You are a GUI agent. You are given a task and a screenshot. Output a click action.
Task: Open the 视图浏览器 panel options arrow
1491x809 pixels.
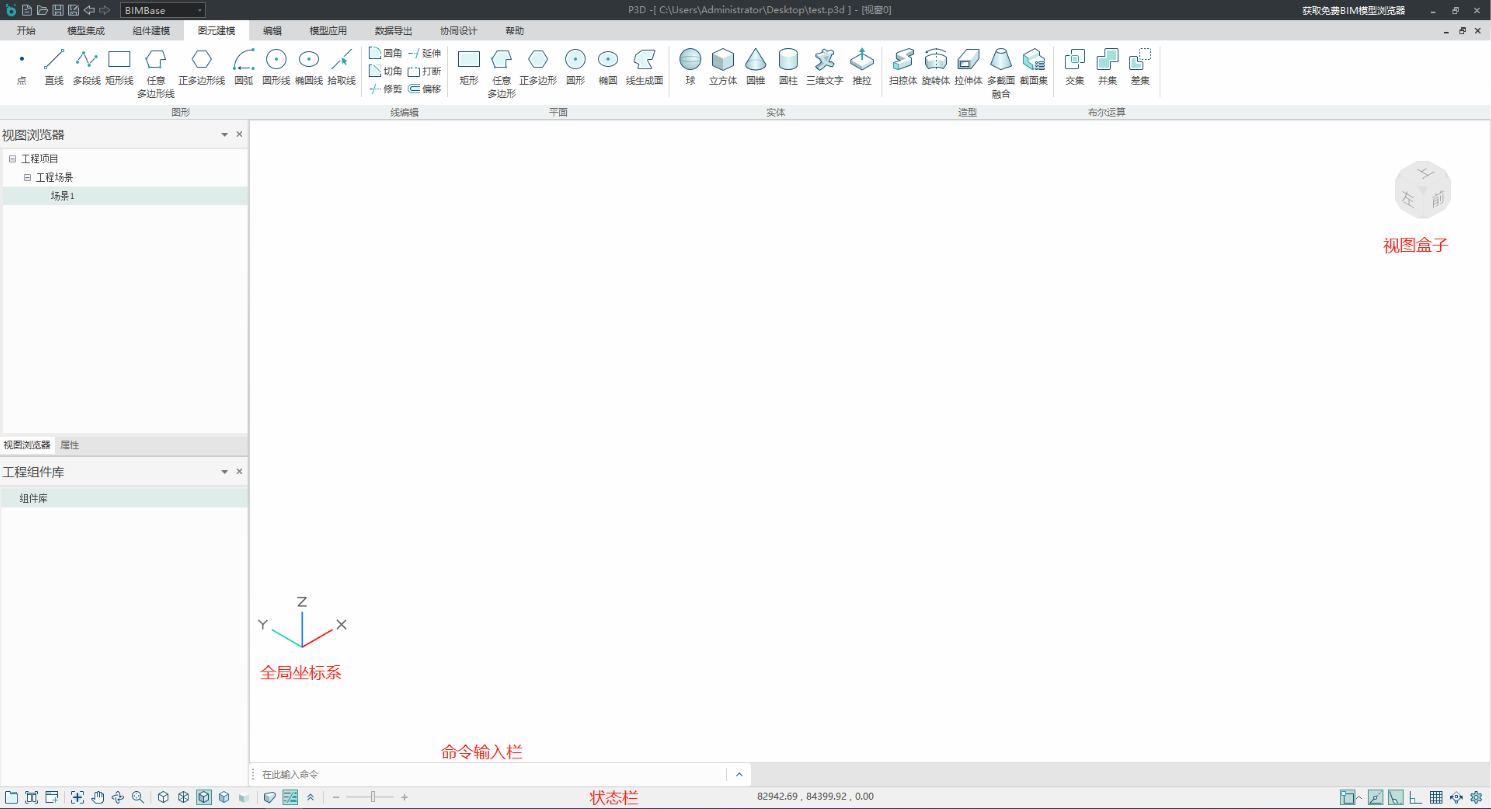point(224,134)
